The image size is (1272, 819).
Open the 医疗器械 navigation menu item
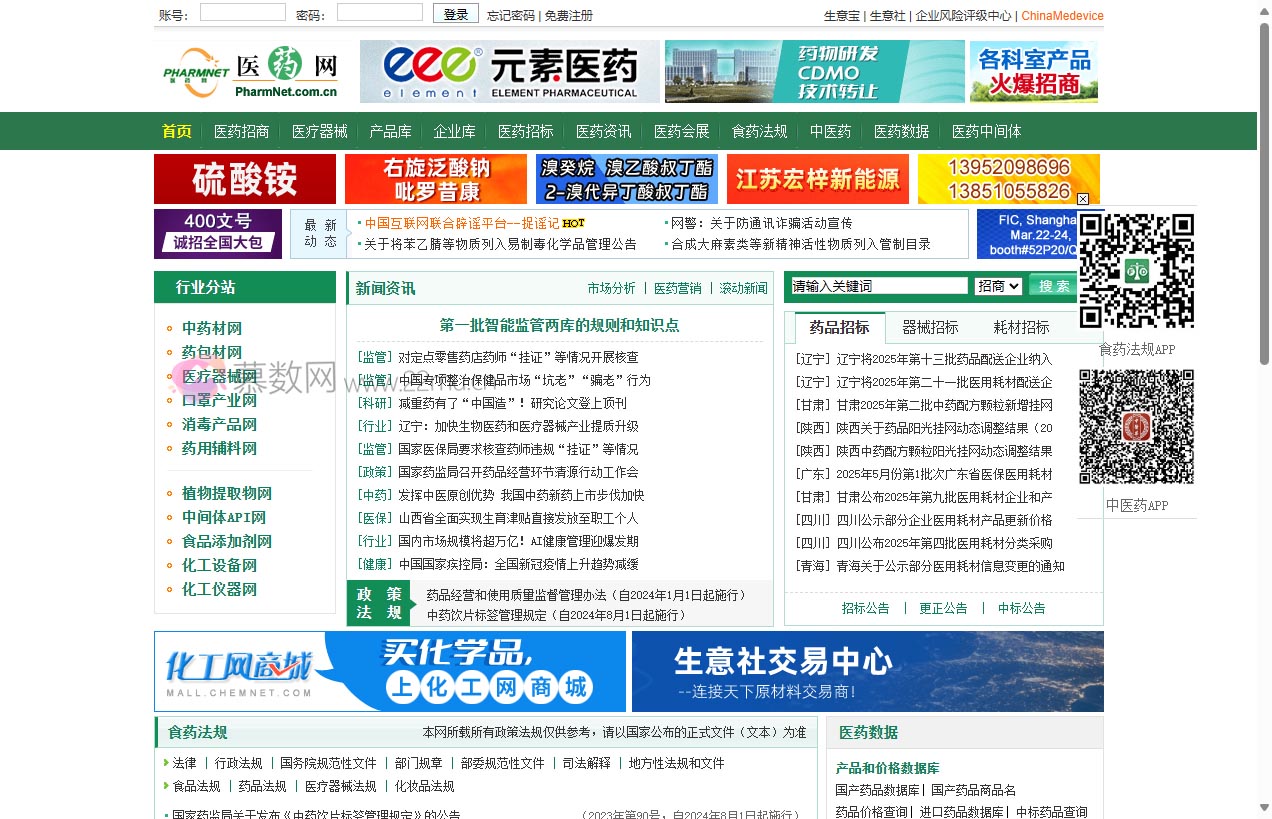pos(319,131)
